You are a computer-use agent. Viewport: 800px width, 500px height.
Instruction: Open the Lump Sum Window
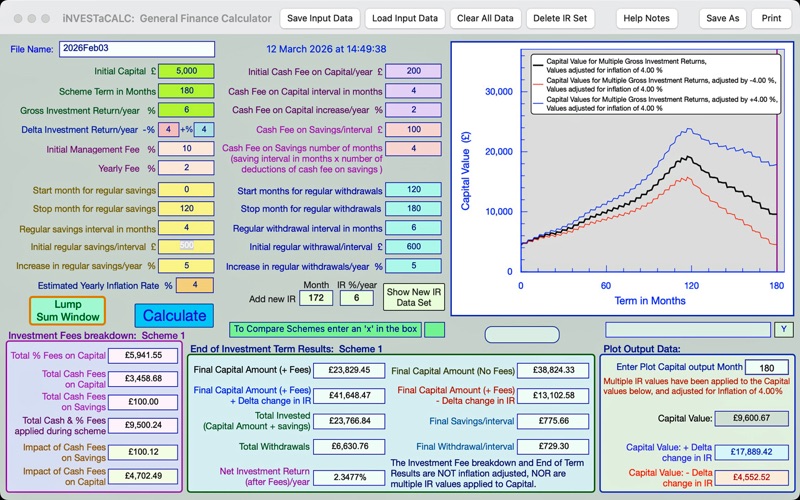67,311
